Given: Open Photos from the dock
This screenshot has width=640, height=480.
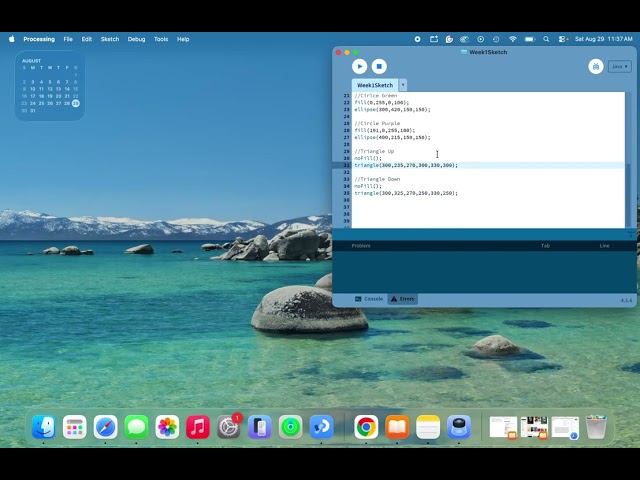Looking at the screenshot, I should click(x=167, y=427).
